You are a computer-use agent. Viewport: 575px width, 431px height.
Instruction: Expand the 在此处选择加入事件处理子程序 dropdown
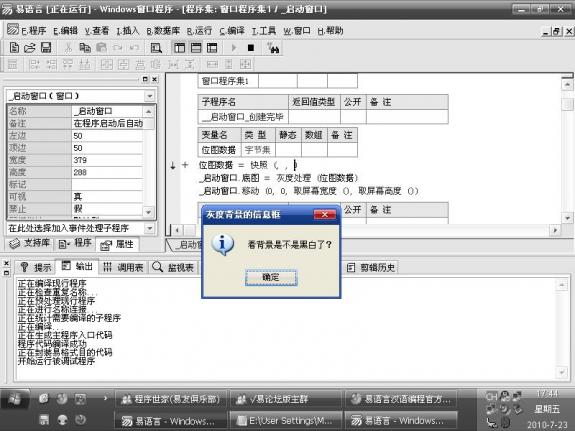150,228
